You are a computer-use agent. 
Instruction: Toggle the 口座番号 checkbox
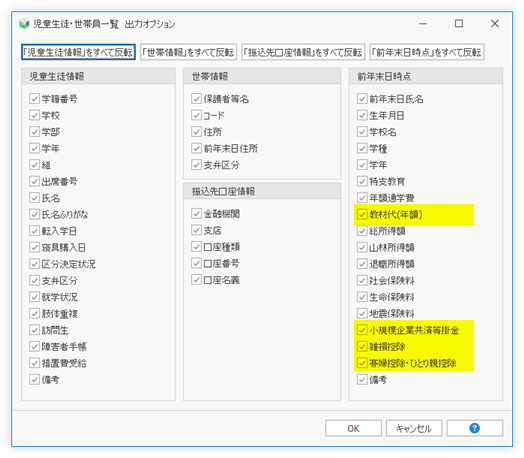coord(196,263)
